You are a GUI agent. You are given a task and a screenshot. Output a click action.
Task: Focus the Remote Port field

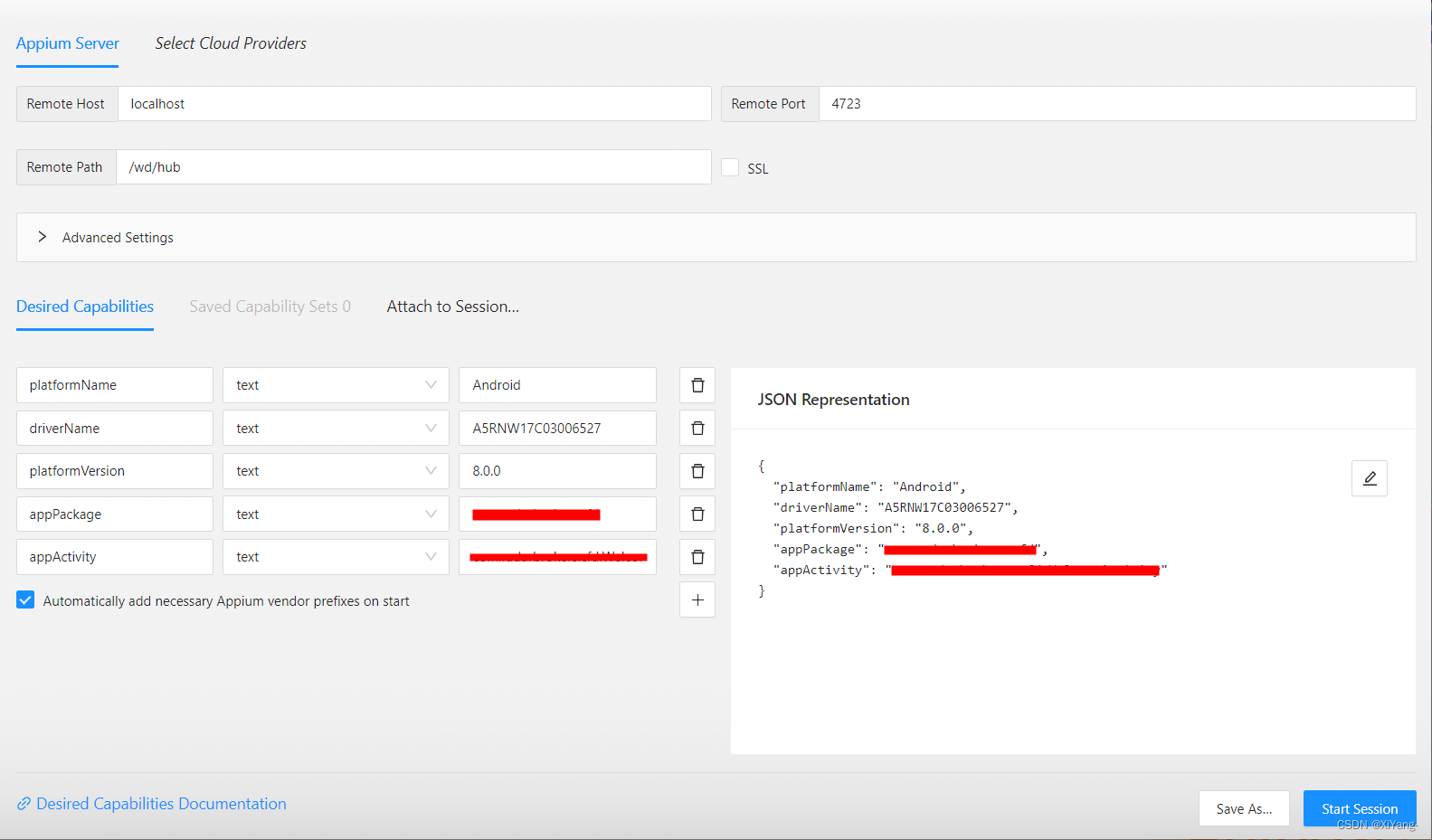click(x=1117, y=104)
